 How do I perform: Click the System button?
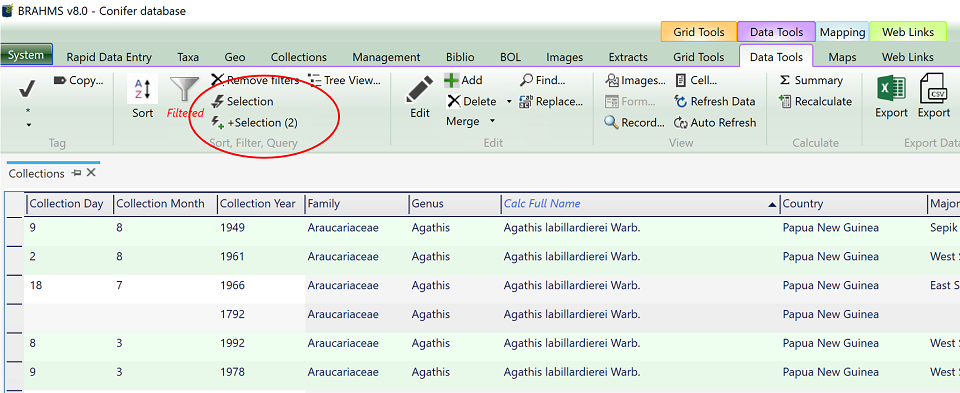(x=26, y=55)
